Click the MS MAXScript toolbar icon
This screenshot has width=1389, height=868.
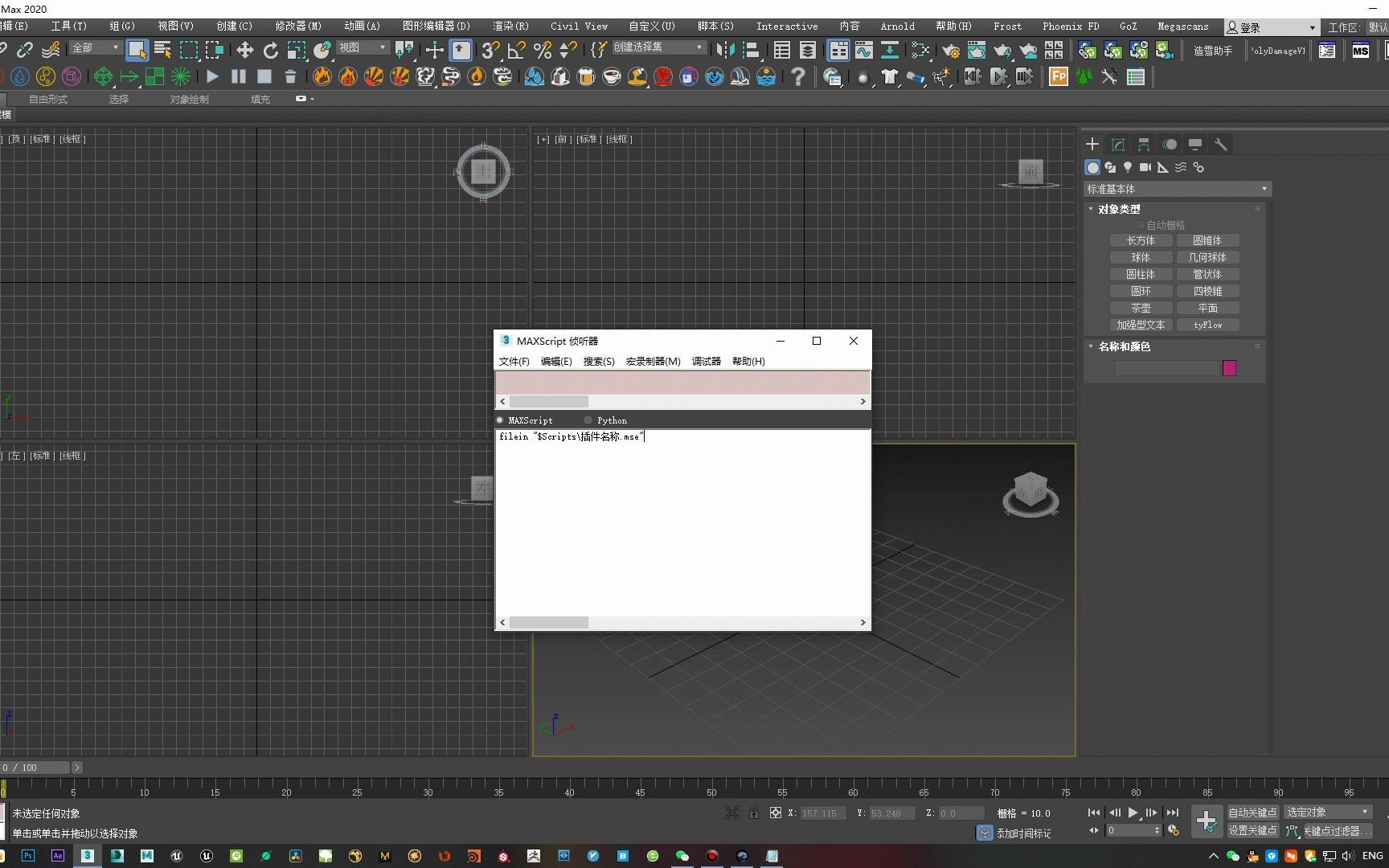tap(1360, 51)
